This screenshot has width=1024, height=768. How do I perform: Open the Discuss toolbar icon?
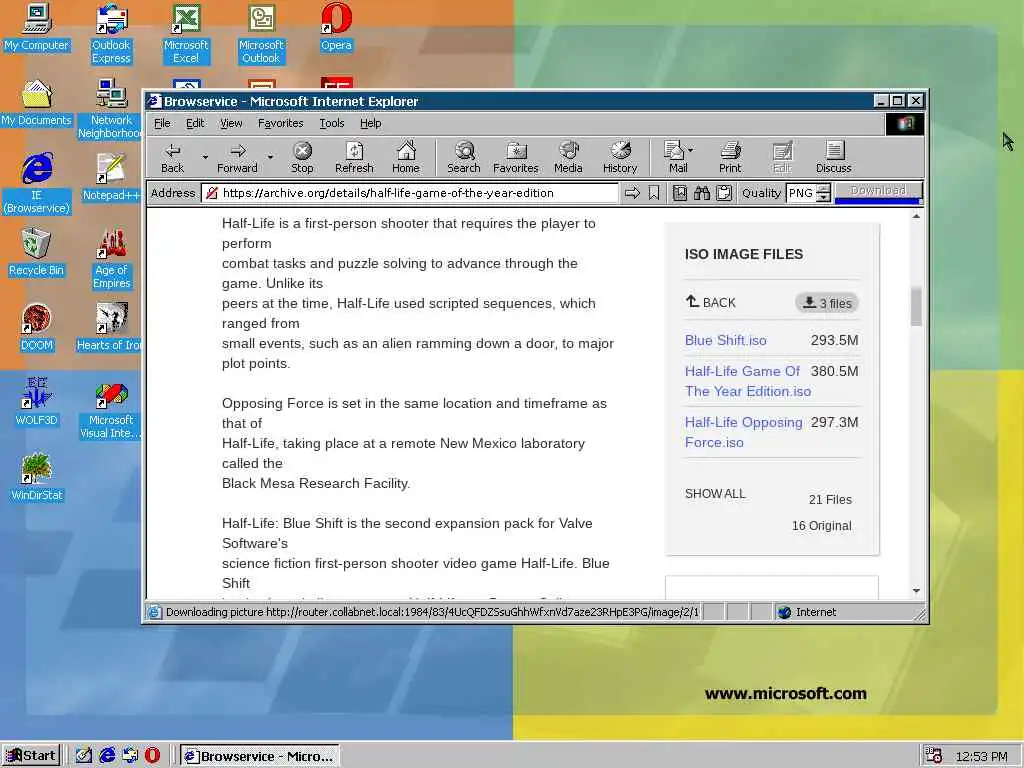point(833,157)
